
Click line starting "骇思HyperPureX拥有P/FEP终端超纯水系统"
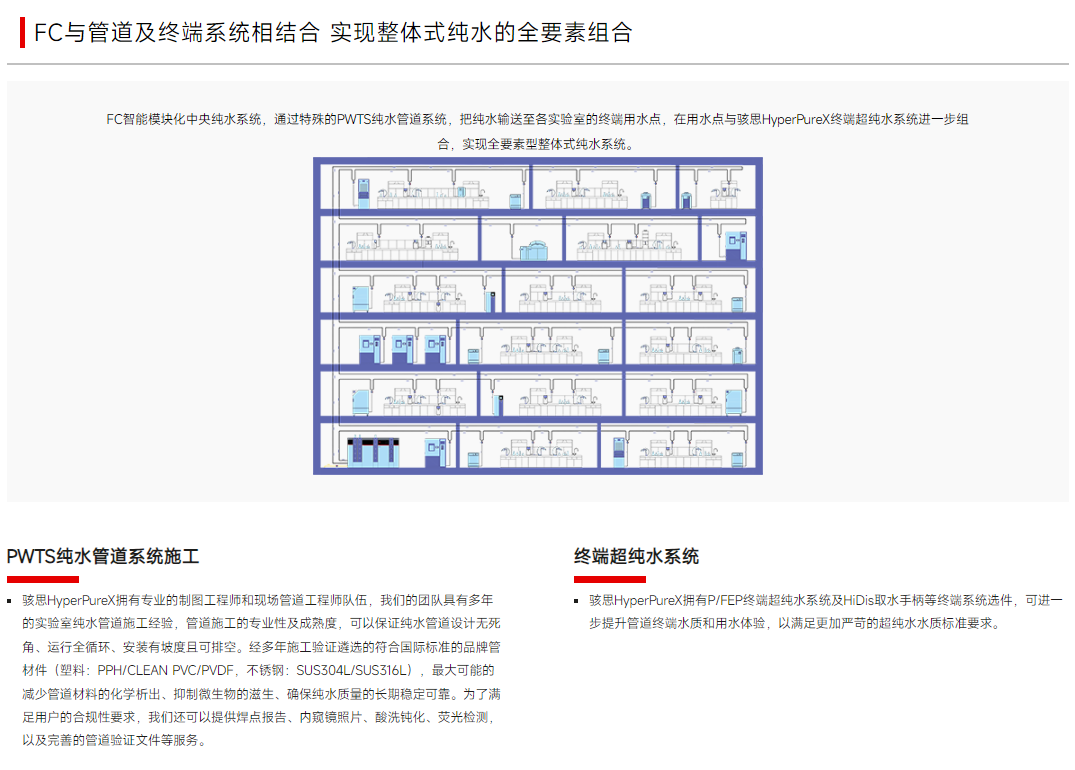point(825,600)
